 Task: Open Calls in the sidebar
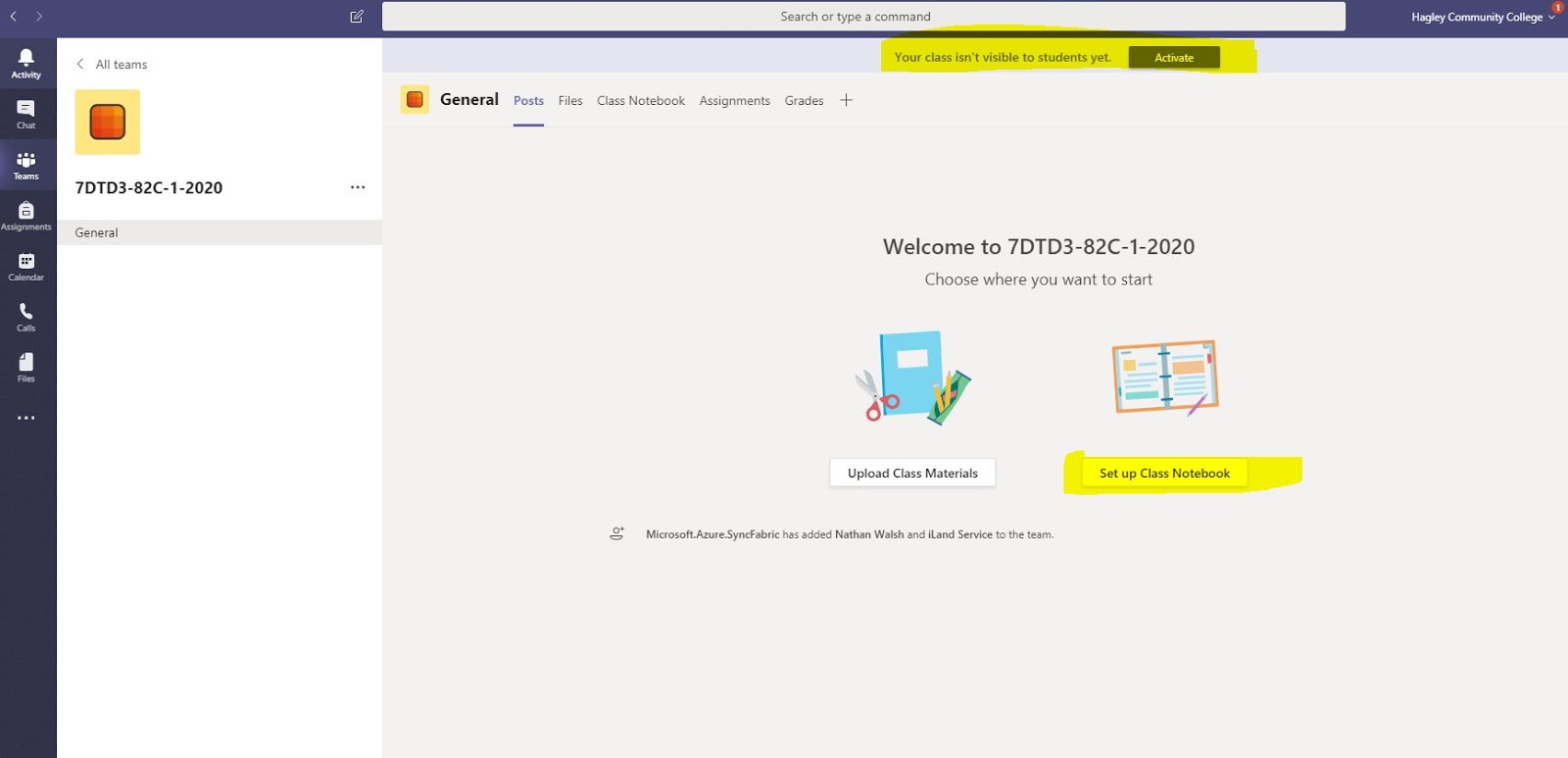pyautogui.click(x=26, y=317)
